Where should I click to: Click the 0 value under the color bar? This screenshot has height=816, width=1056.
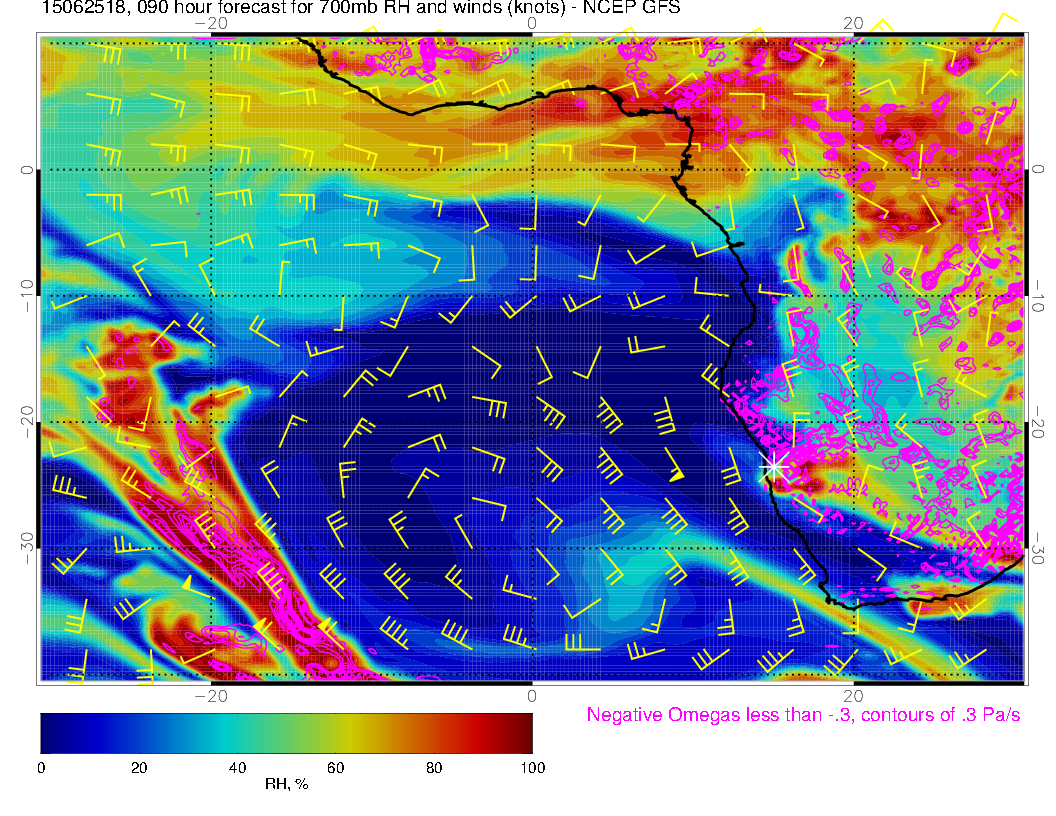(41, 767)
